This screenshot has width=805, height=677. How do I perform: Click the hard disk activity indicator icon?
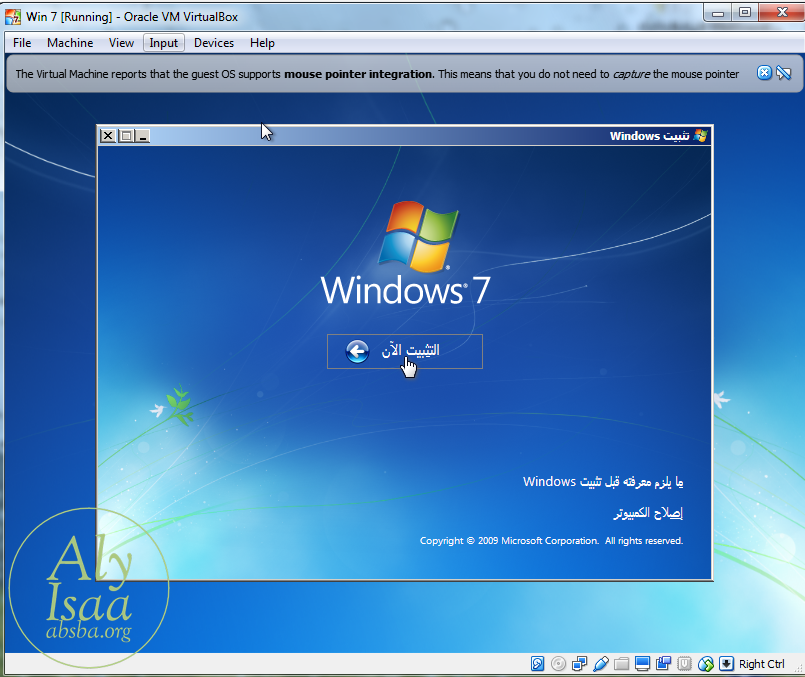(x=538, y=664)
